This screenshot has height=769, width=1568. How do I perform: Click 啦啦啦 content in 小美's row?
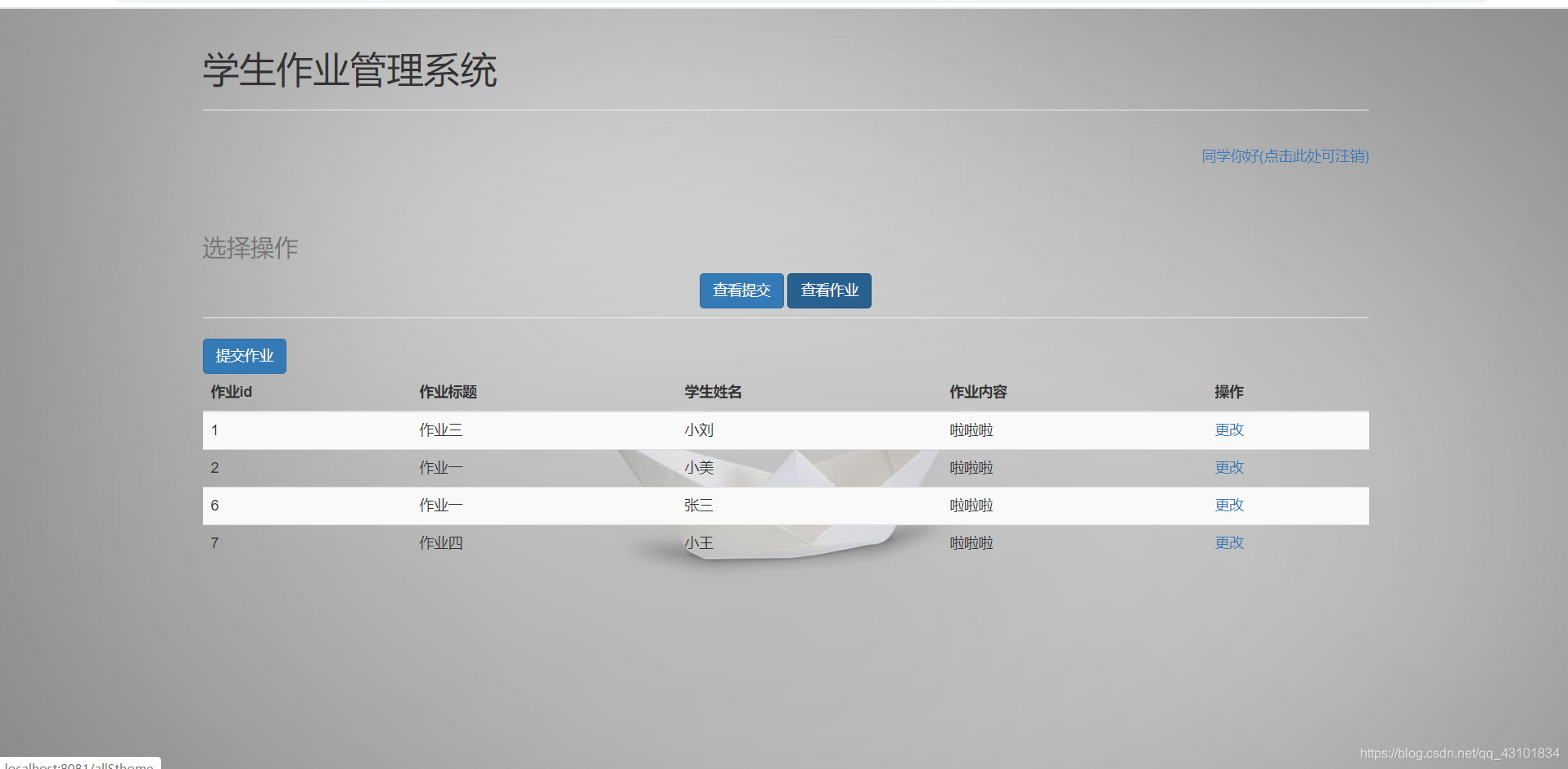(x=971, y=468)
